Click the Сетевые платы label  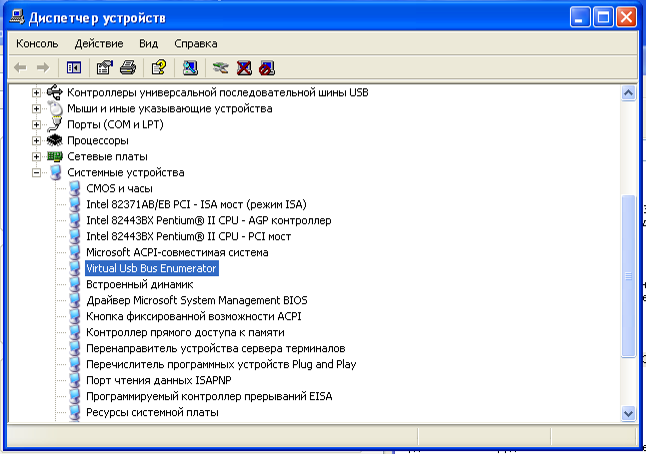point(107,157)
